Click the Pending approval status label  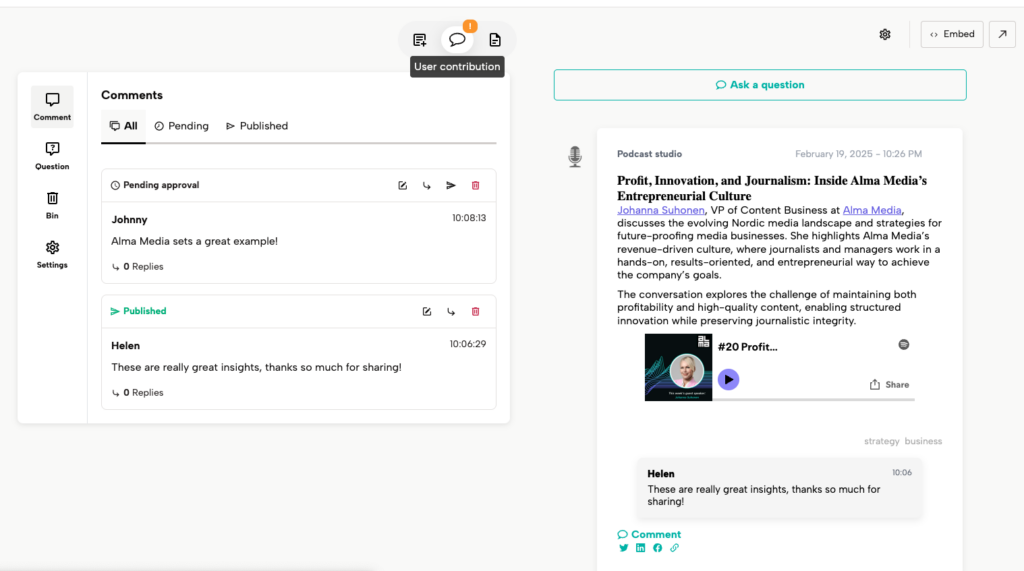click(155, 186)
